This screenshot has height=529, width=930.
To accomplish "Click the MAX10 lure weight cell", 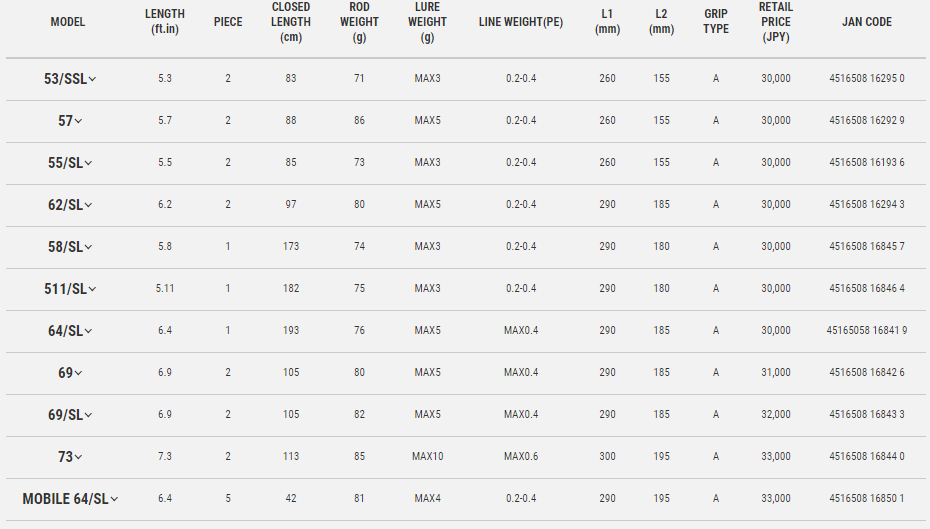I will click(x=427, y=456).
